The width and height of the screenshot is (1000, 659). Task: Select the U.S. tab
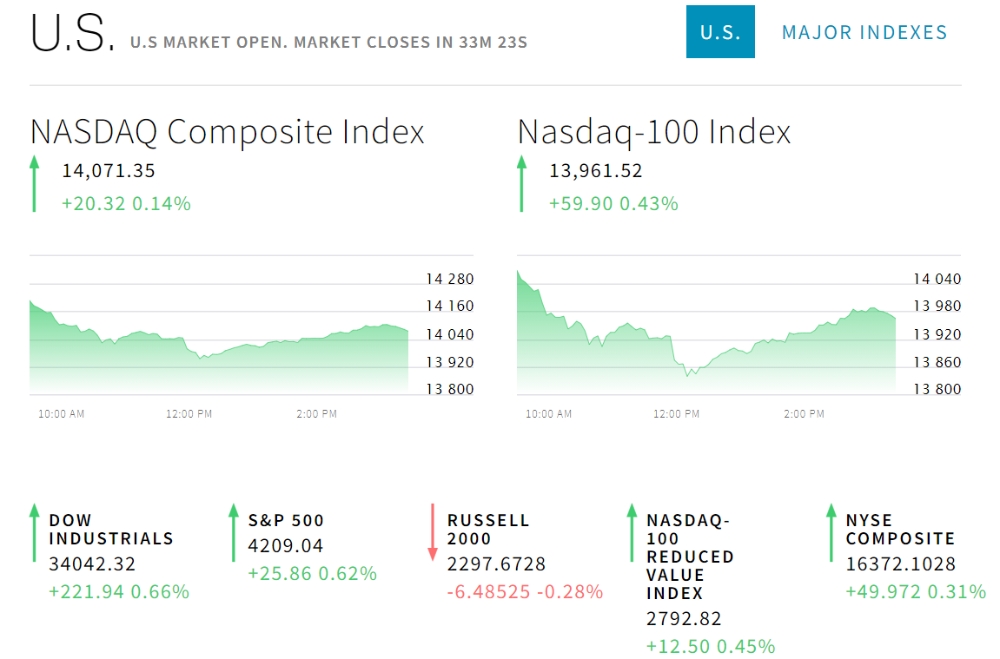(x=720, y=32)
